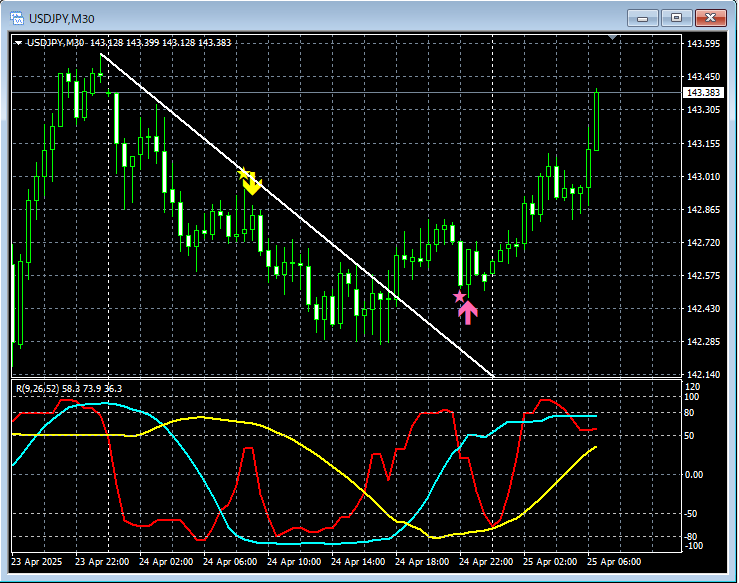Click the USDJPY chart window icon

pyautogui.click(x=17, y=18)
